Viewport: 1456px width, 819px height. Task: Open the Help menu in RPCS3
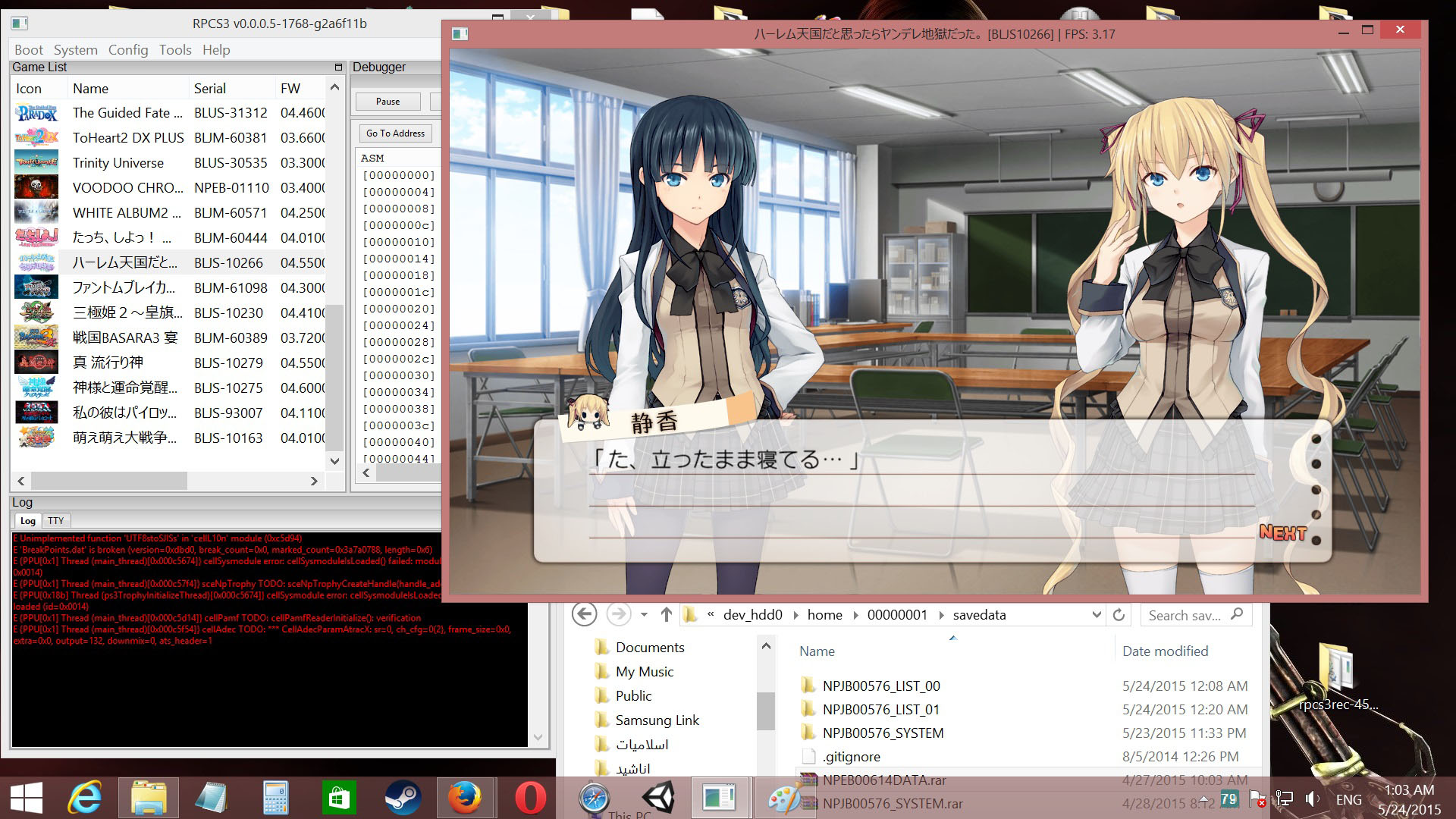216,49
